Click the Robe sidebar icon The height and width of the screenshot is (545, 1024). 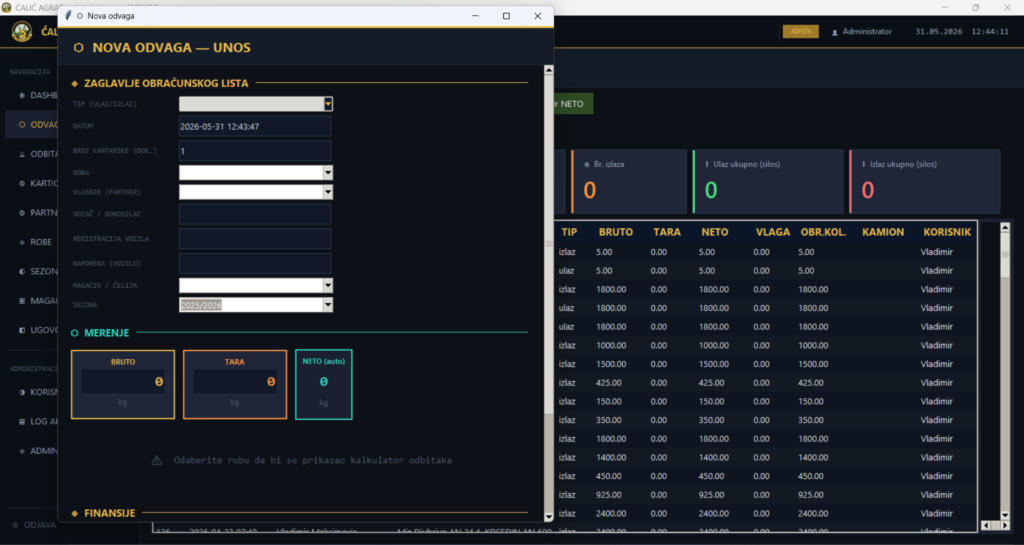(22, 242)
